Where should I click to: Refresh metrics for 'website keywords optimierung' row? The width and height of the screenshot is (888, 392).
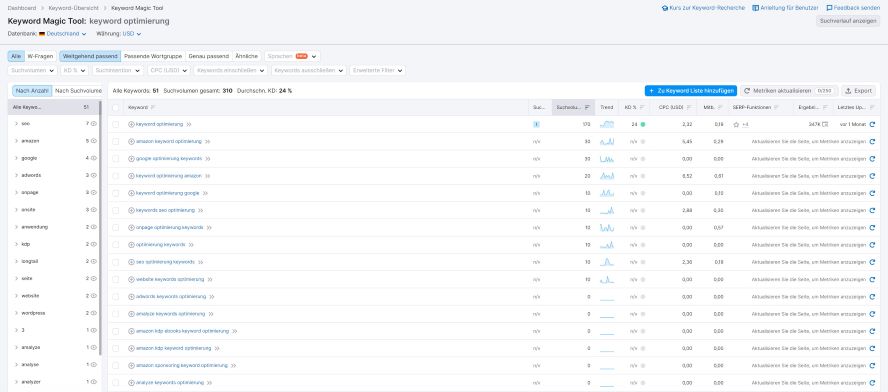[x=872, y=279]
